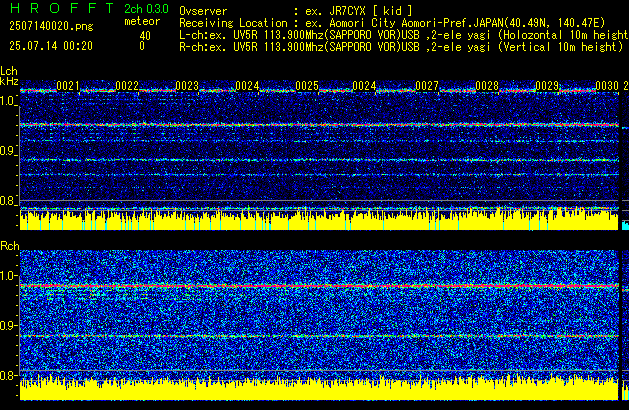Click the 0023 time marker

point(187,85)
